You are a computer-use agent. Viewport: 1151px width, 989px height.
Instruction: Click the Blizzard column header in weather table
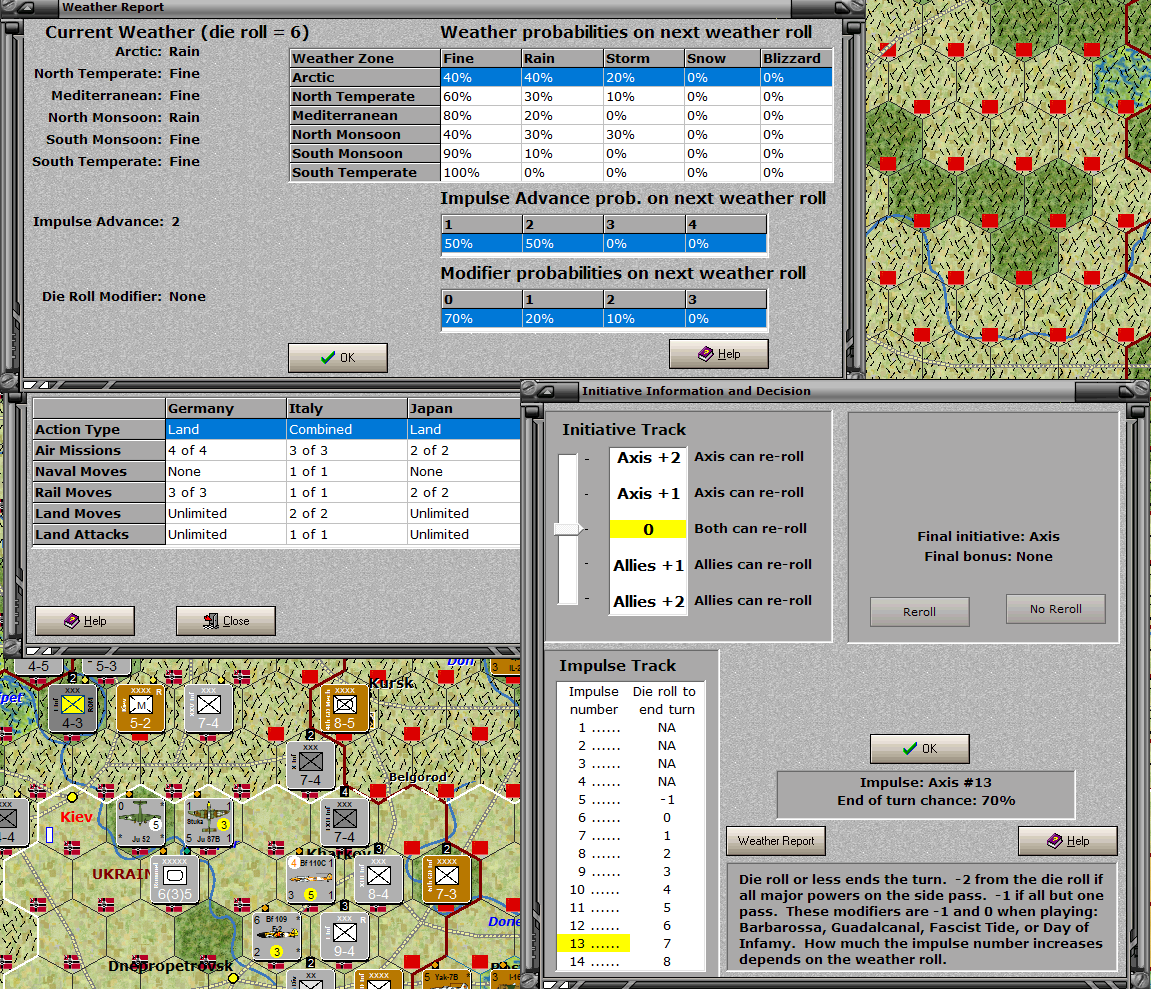point(796,58)
